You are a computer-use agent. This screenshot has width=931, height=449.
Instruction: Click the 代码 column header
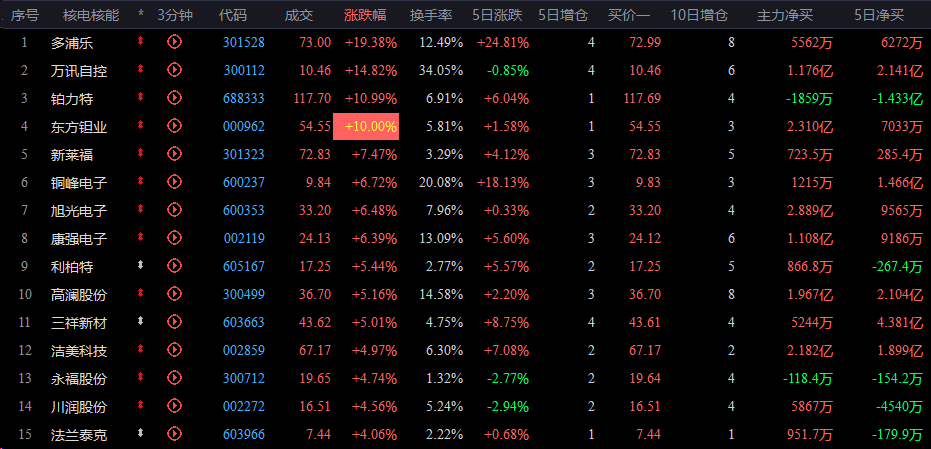pos(233,15)
